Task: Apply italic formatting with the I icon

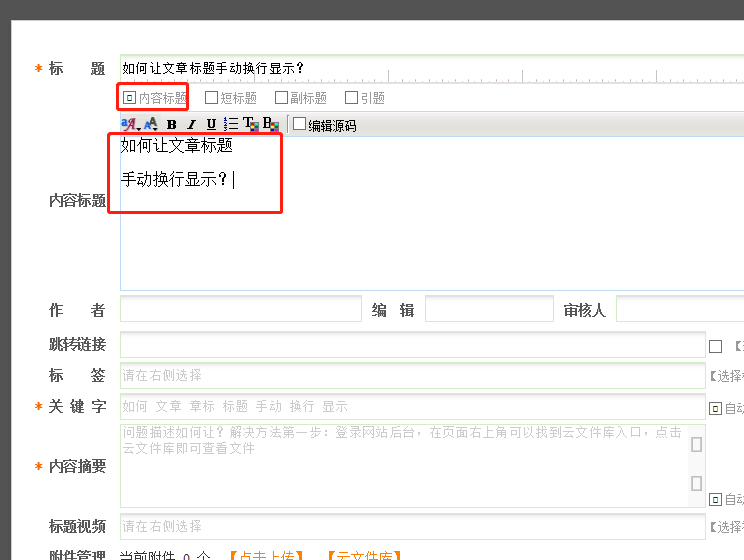Action: pos(191,125)
